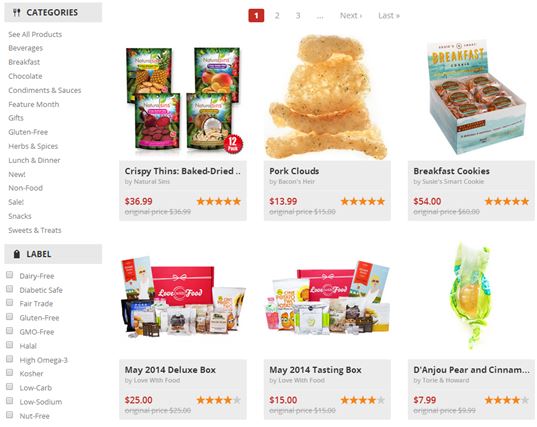Image resolution: width=537 pixels, height=427 pixels.
Task: Click the D'Anjou Pear star rating
Action: click(507, 400)
